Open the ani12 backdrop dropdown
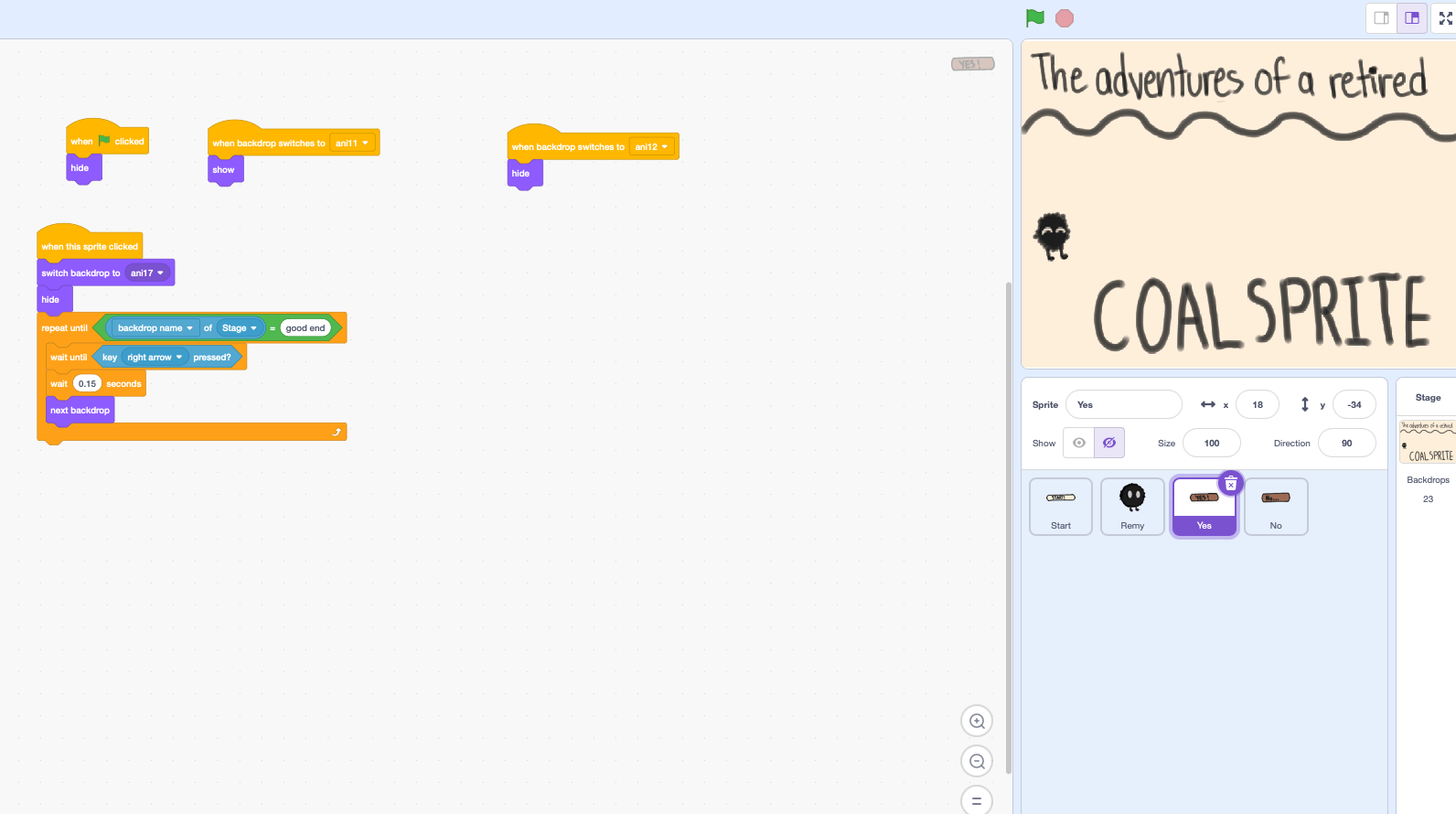Screen dimensions: 1456x814 coord(652,146)
